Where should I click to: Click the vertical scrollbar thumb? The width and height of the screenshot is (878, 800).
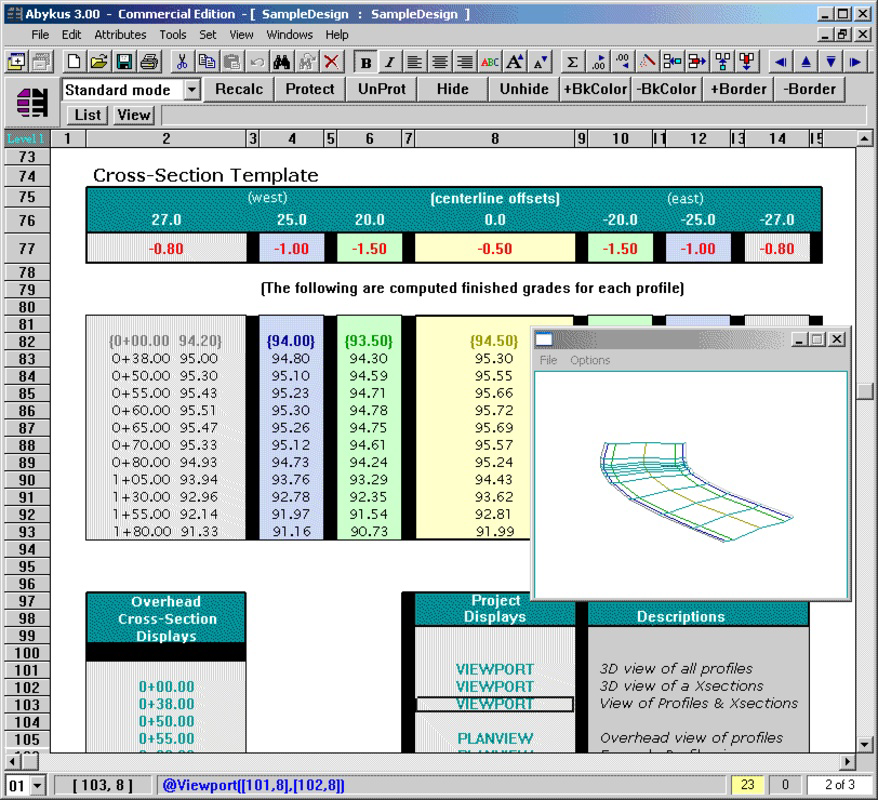[x=865, y=391]
